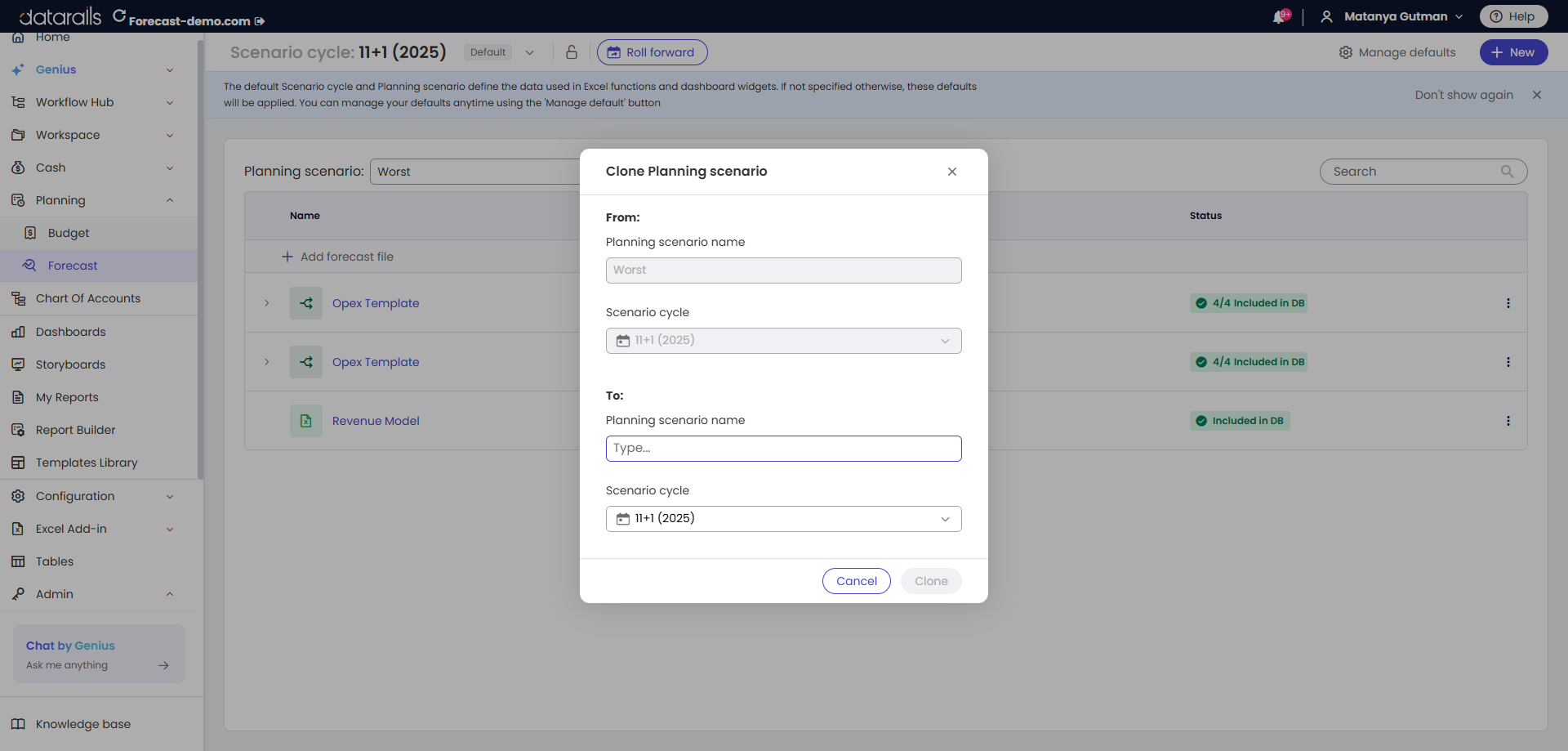Close the Clone Planning scenario dialog
The width and height of the screenshot is (1568, 751).
click(952, 172)
